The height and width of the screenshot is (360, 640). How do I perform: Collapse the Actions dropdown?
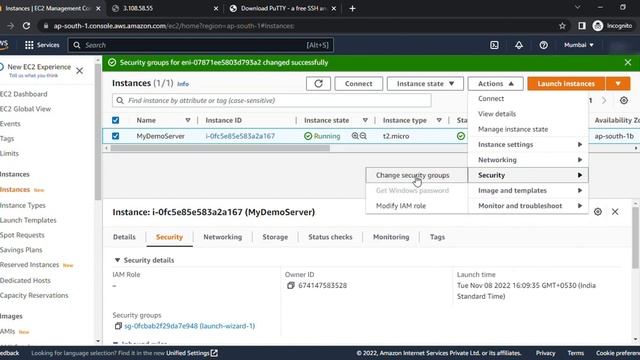point(496,84)
